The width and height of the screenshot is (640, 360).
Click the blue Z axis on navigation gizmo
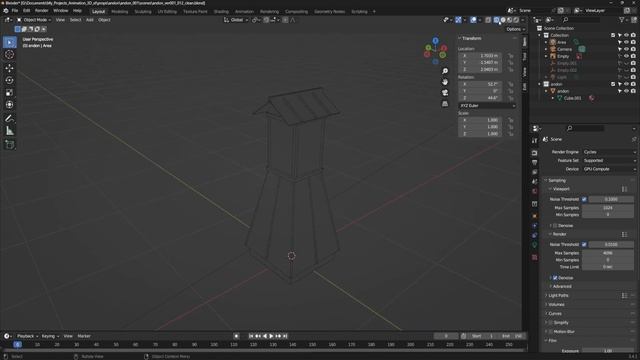tap(436, 41)
